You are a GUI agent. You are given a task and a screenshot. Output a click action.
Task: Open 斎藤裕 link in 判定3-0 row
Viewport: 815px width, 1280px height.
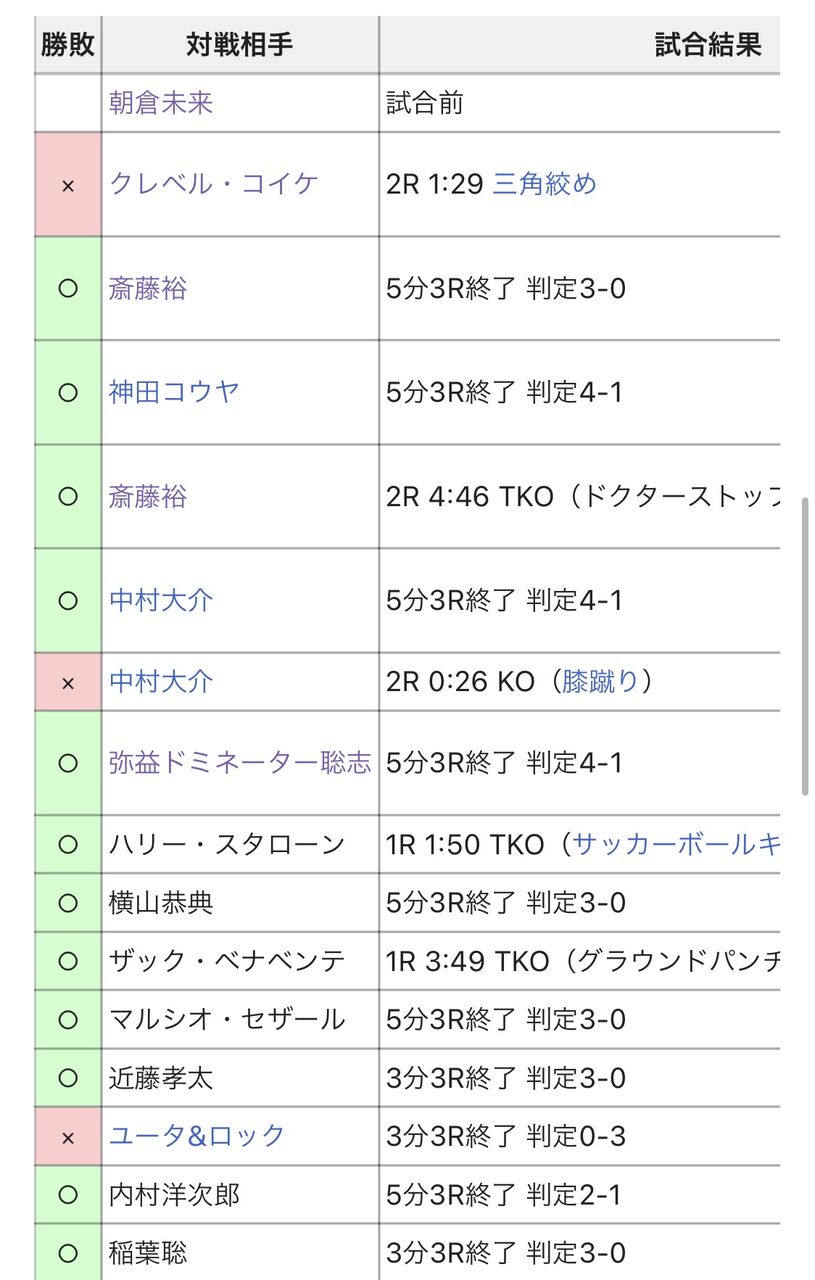(148, 289)
